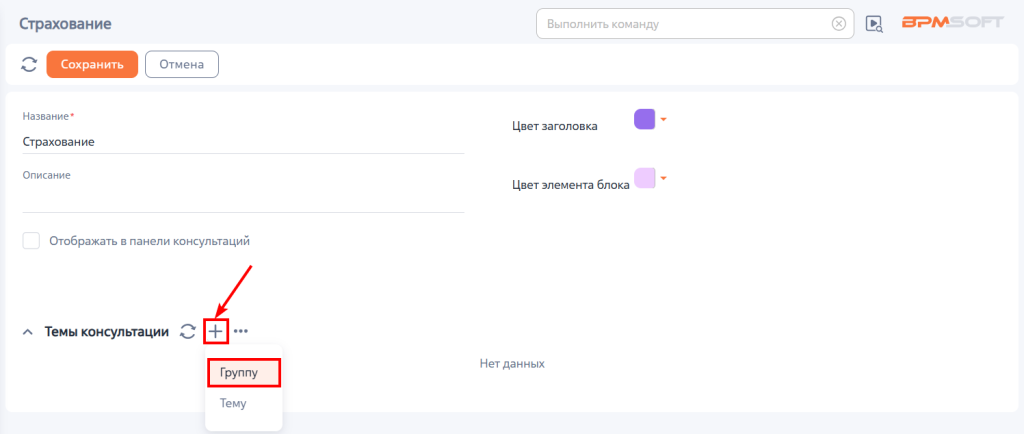Click the purple header color swatch
This screenshot has height=434, width=1024.
point(645,119)
